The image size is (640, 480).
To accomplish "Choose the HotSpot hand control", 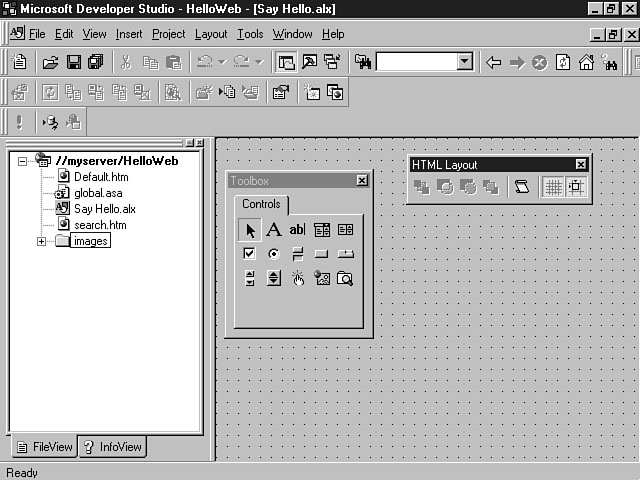I will click(x=297, y=279).
